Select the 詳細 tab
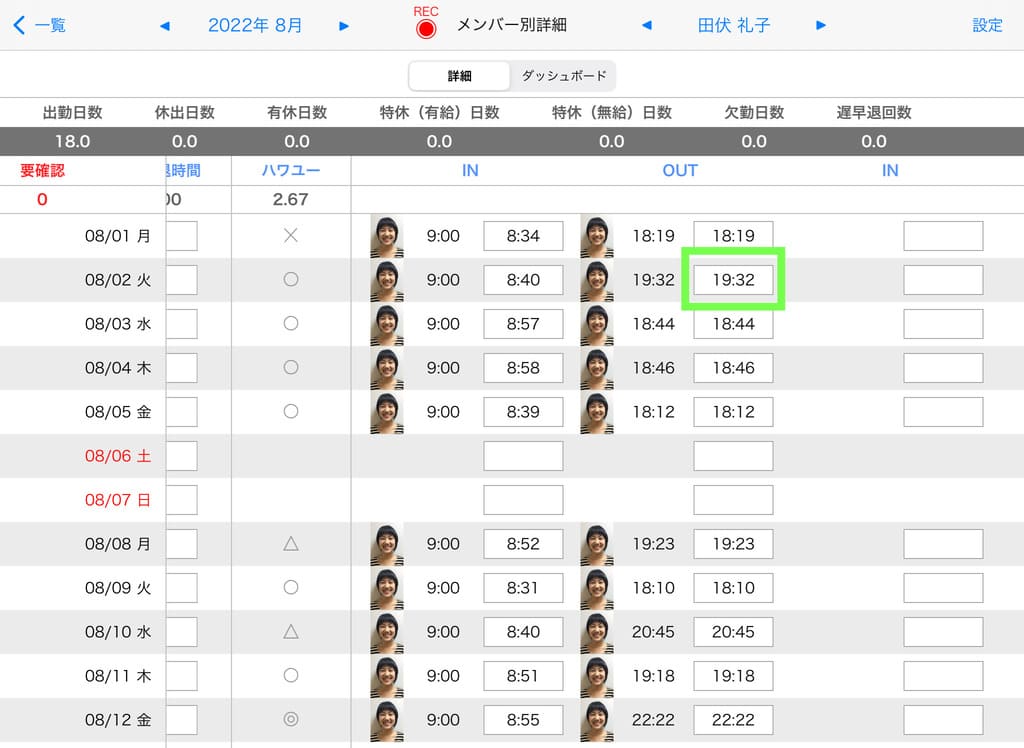Image resolution: width=1024 pixels, height=748 pixels. 459,76
